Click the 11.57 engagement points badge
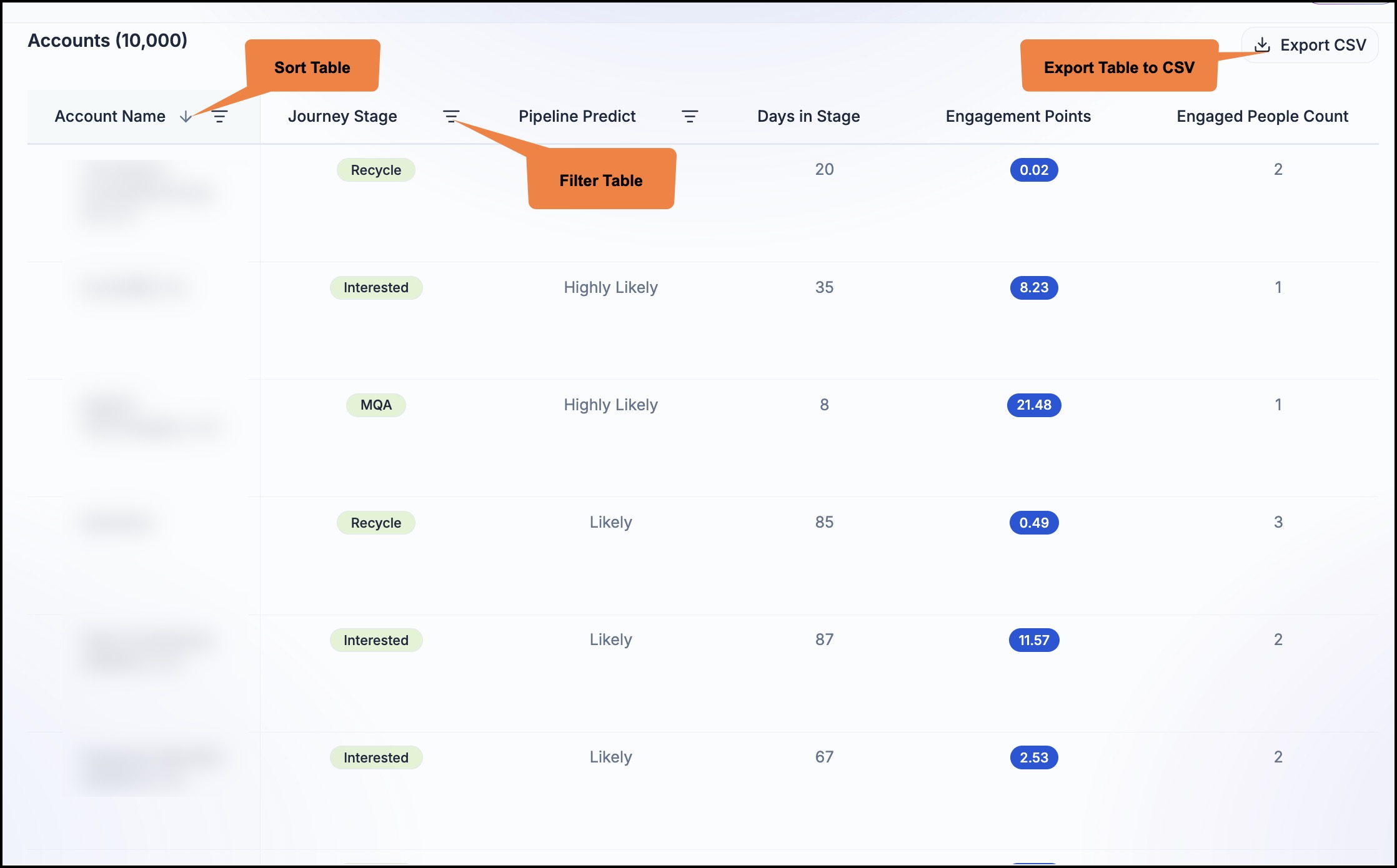The width and height of the screenshot is (1397, 868). [x=1034, y=640]
